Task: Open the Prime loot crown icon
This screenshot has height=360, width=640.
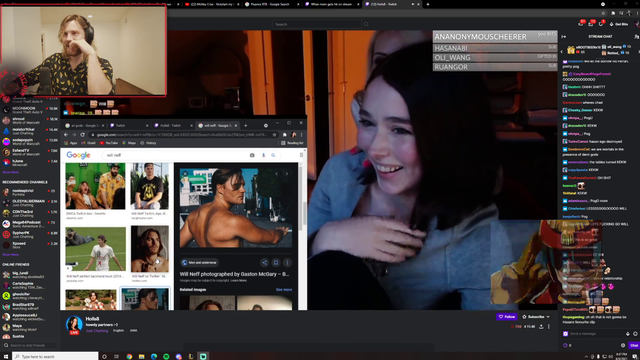Action: (581, 24)
